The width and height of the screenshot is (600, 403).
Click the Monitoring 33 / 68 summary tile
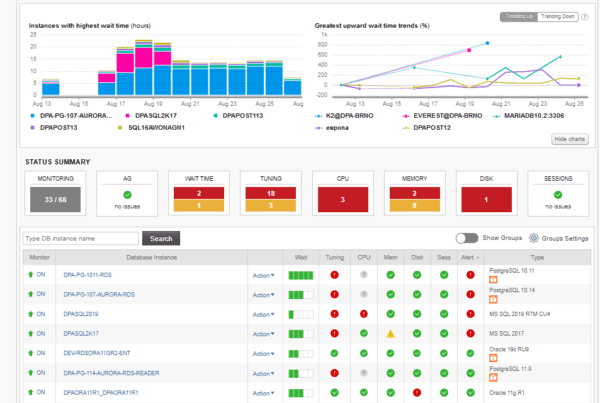point(55,199)
